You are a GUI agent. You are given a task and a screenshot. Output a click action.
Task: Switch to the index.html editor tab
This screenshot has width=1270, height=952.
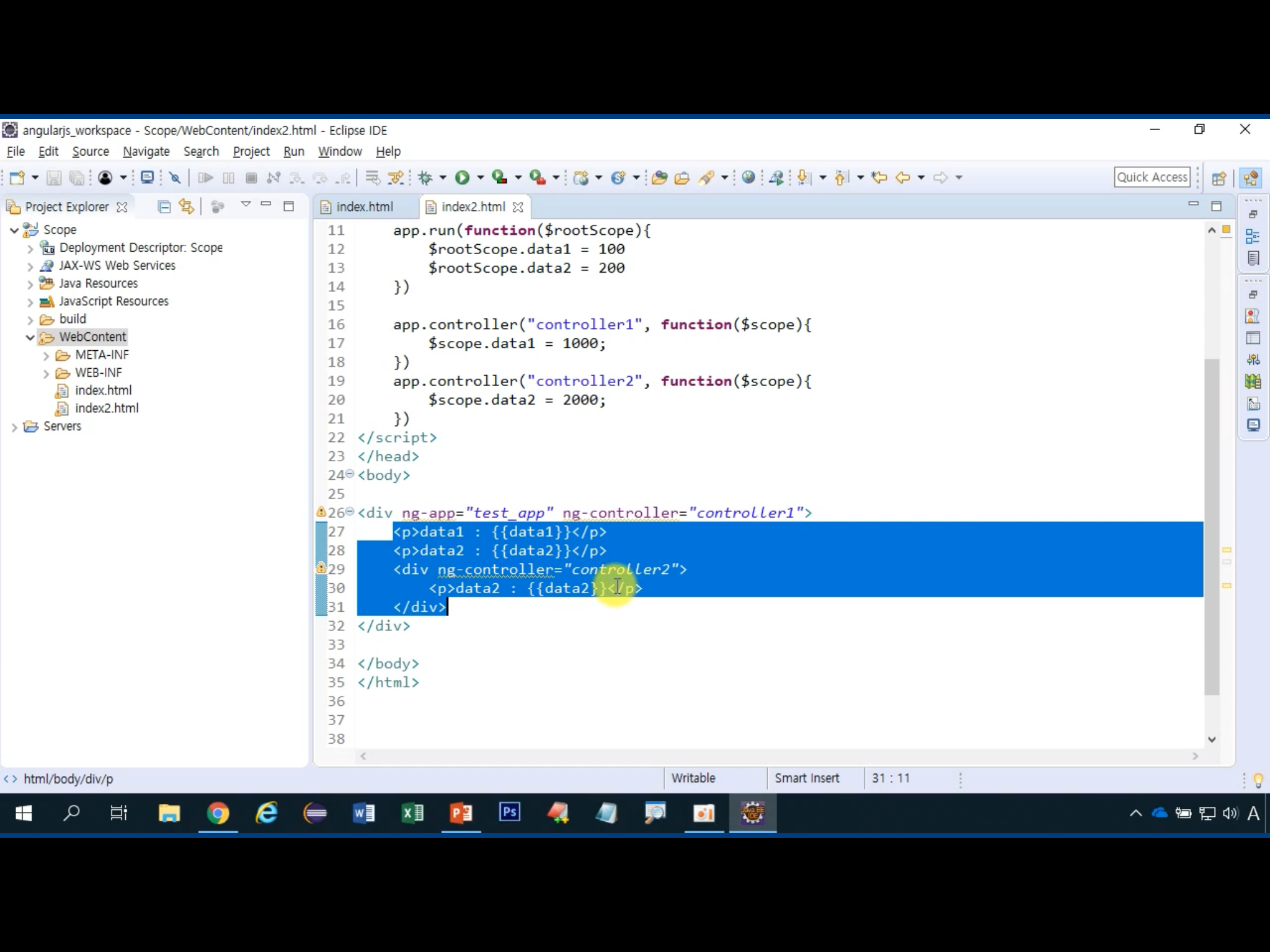364,207
